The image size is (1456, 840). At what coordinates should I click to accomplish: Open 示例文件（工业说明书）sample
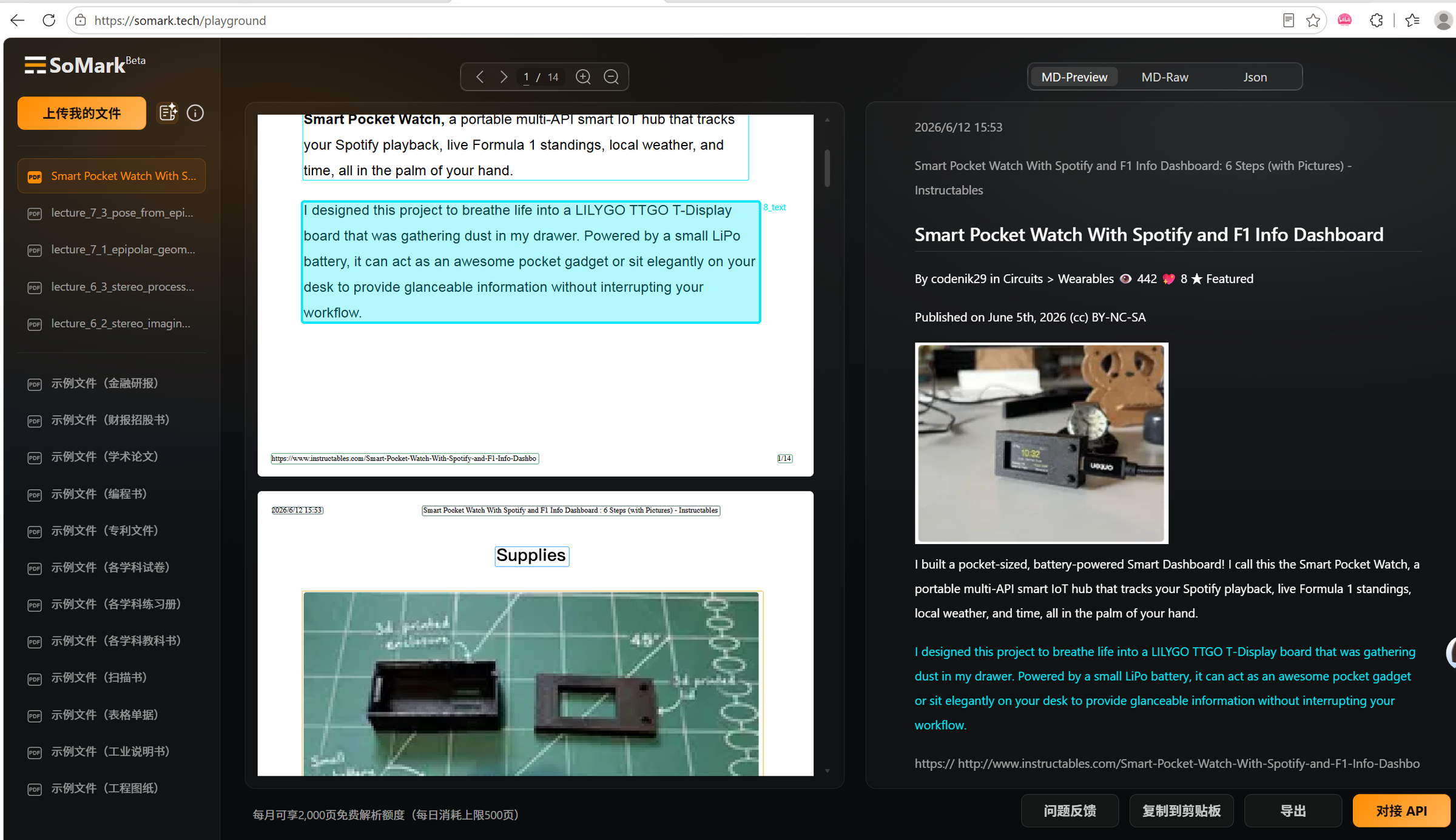click(112, 751)
